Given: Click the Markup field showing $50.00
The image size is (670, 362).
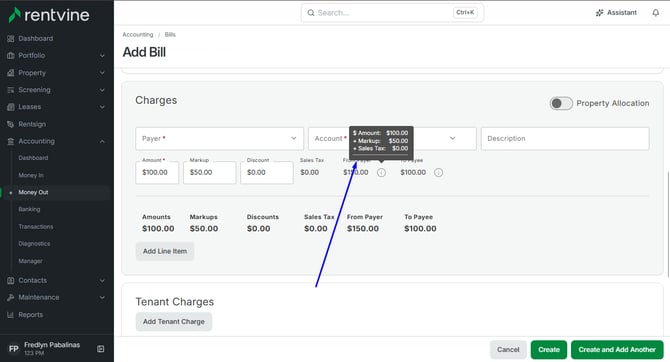Looking at the screenshot, I should tap(209, 173).
